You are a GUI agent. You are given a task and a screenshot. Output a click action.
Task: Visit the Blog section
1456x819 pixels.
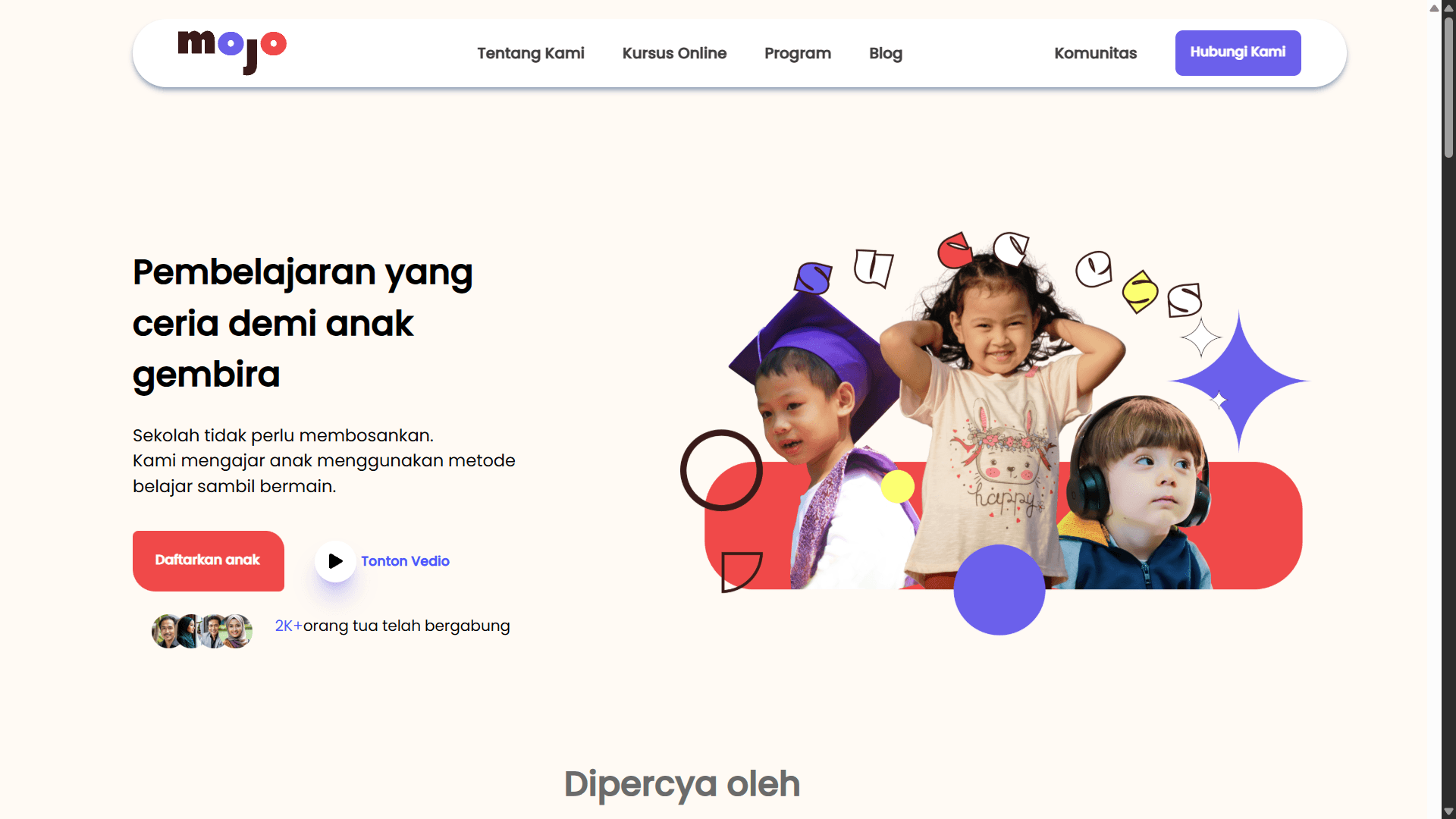click(886, 53)
